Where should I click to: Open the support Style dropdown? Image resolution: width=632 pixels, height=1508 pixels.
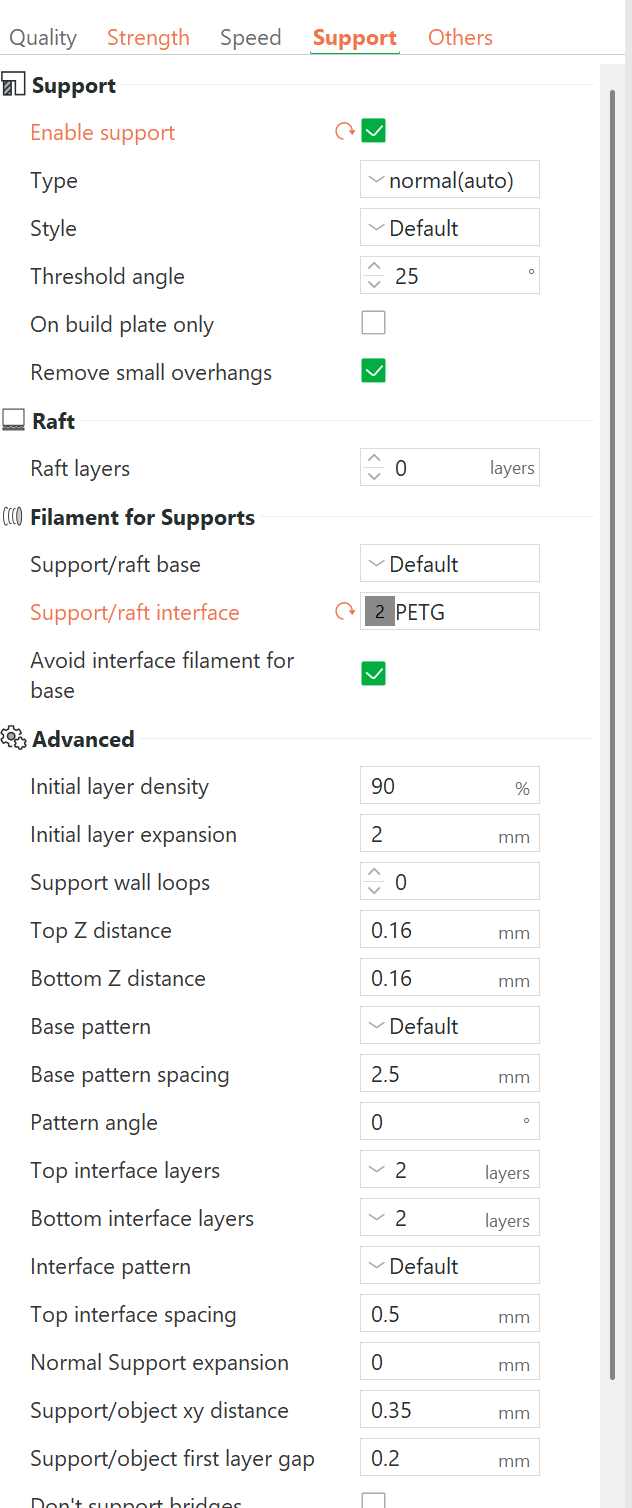tap(450, 228)
